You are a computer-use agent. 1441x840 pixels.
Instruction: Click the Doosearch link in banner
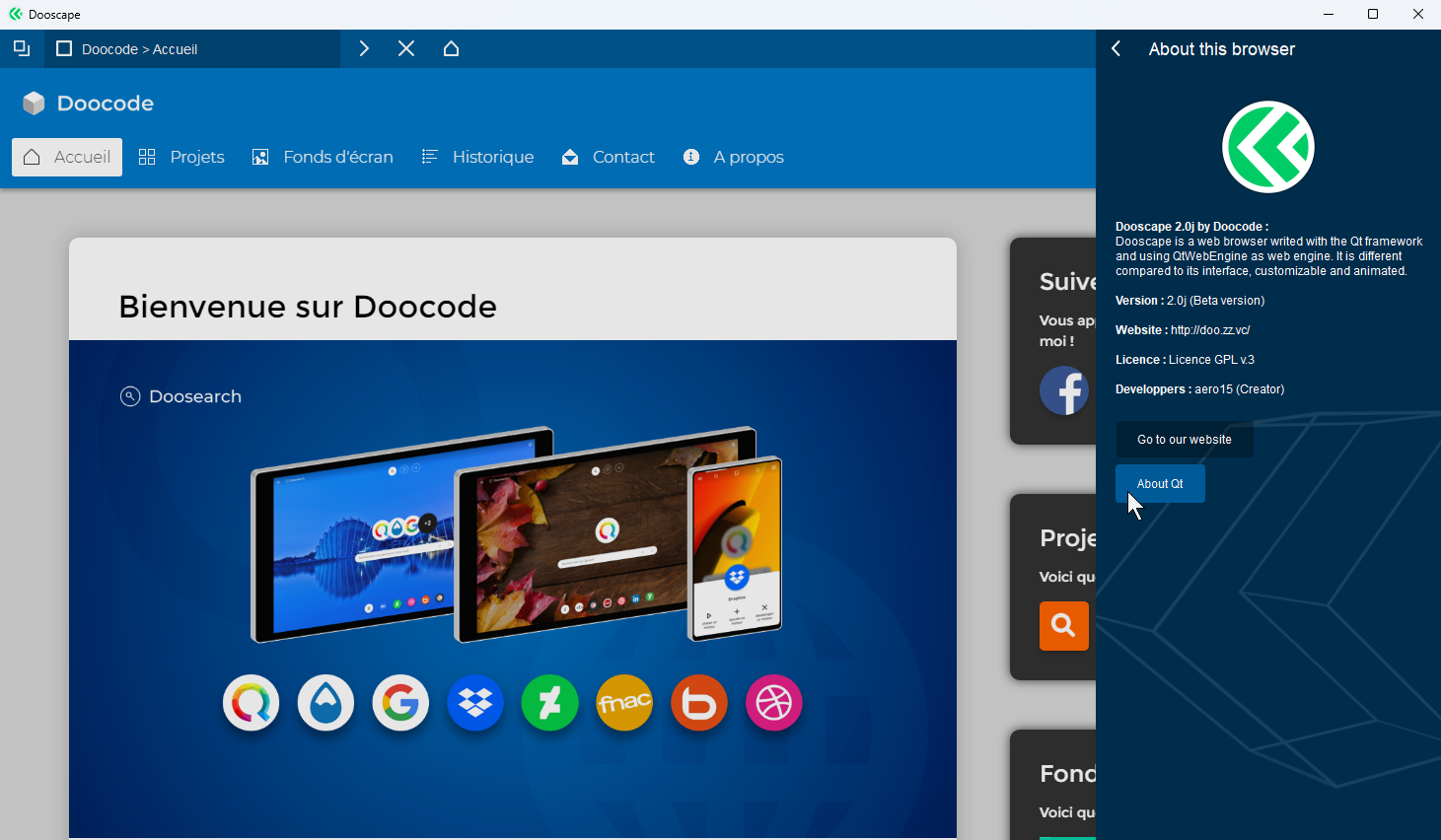(181, 396)
